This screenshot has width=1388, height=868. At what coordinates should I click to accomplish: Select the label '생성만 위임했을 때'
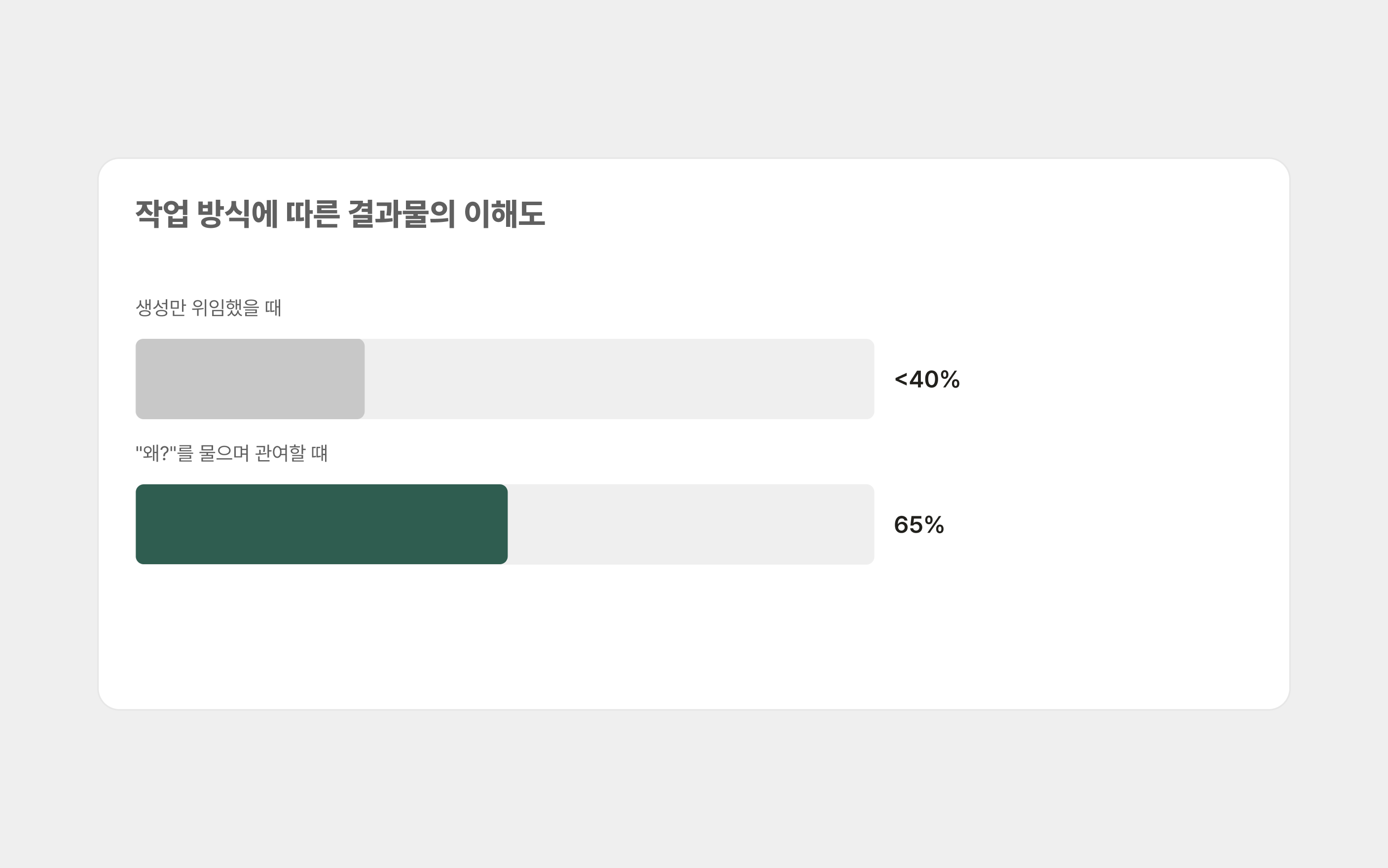(208, 308)
